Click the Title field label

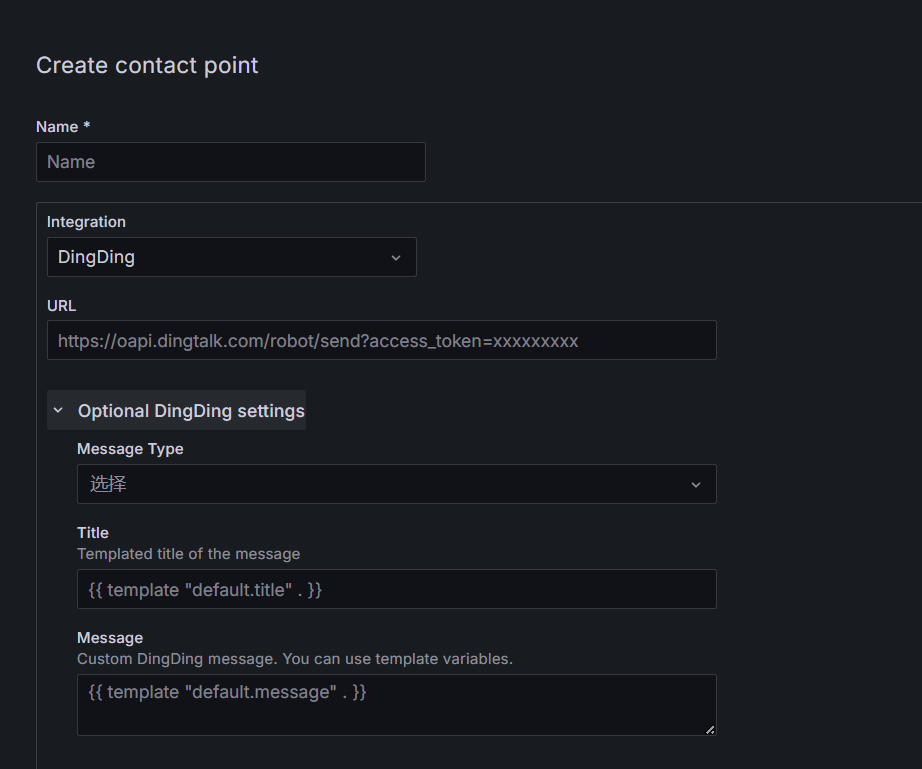93,533
